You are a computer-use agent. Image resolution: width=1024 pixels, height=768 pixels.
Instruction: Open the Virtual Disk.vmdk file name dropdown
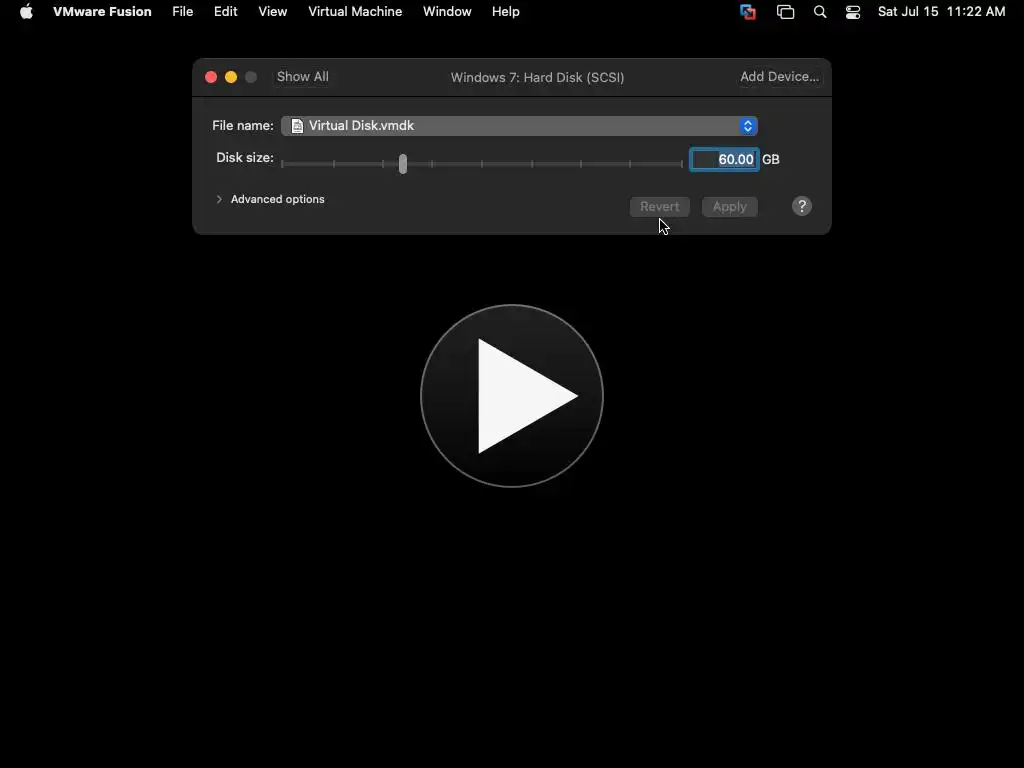(x=519, y=125)
